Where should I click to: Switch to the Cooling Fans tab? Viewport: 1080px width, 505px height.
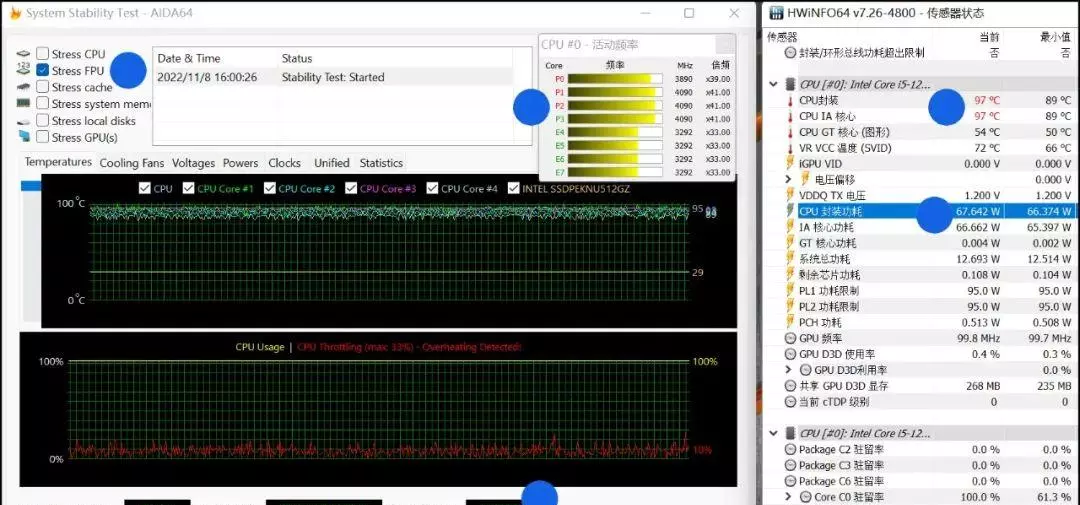coord(132,163)
